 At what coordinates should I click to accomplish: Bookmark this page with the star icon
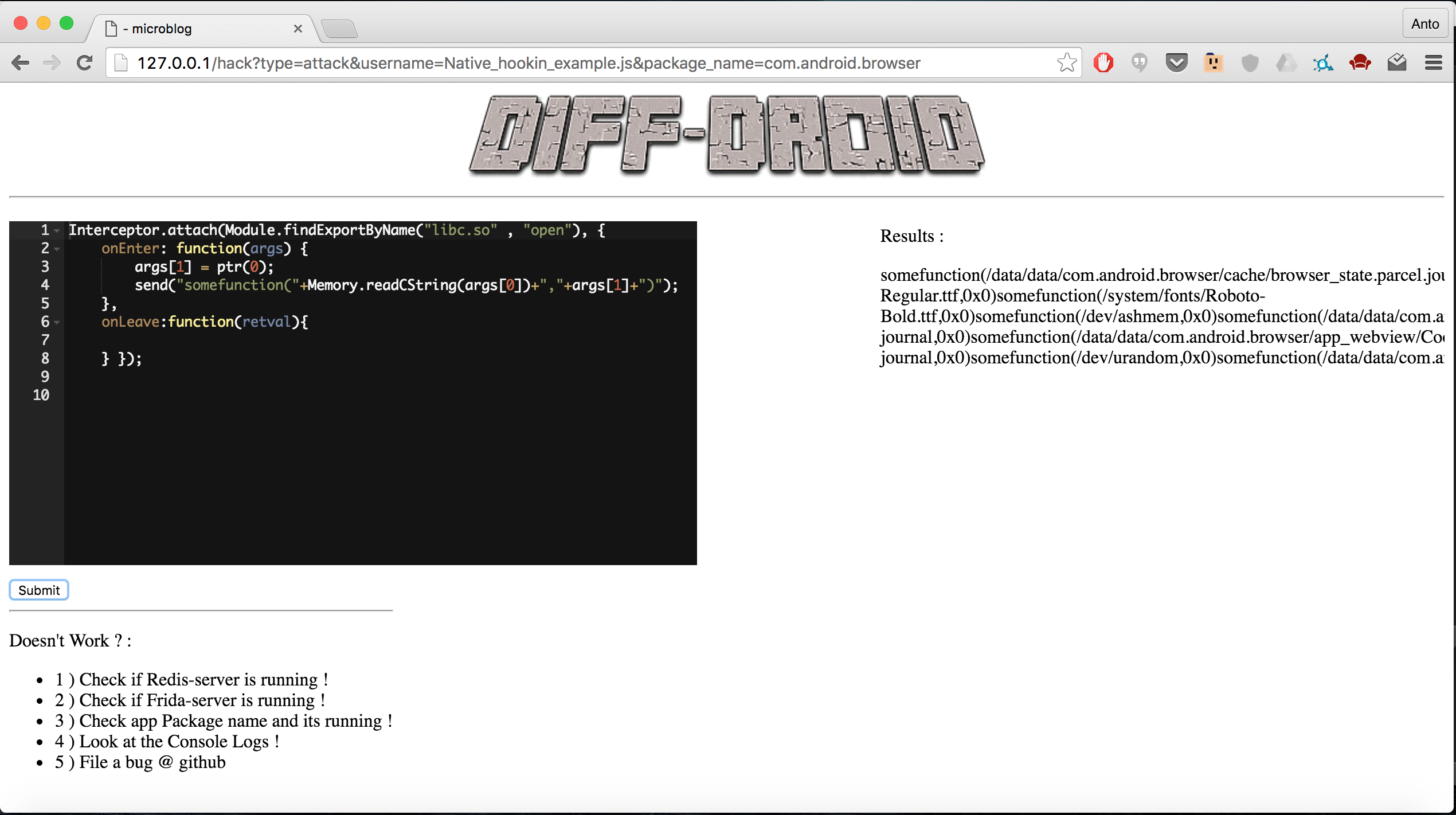point(1066,62)
